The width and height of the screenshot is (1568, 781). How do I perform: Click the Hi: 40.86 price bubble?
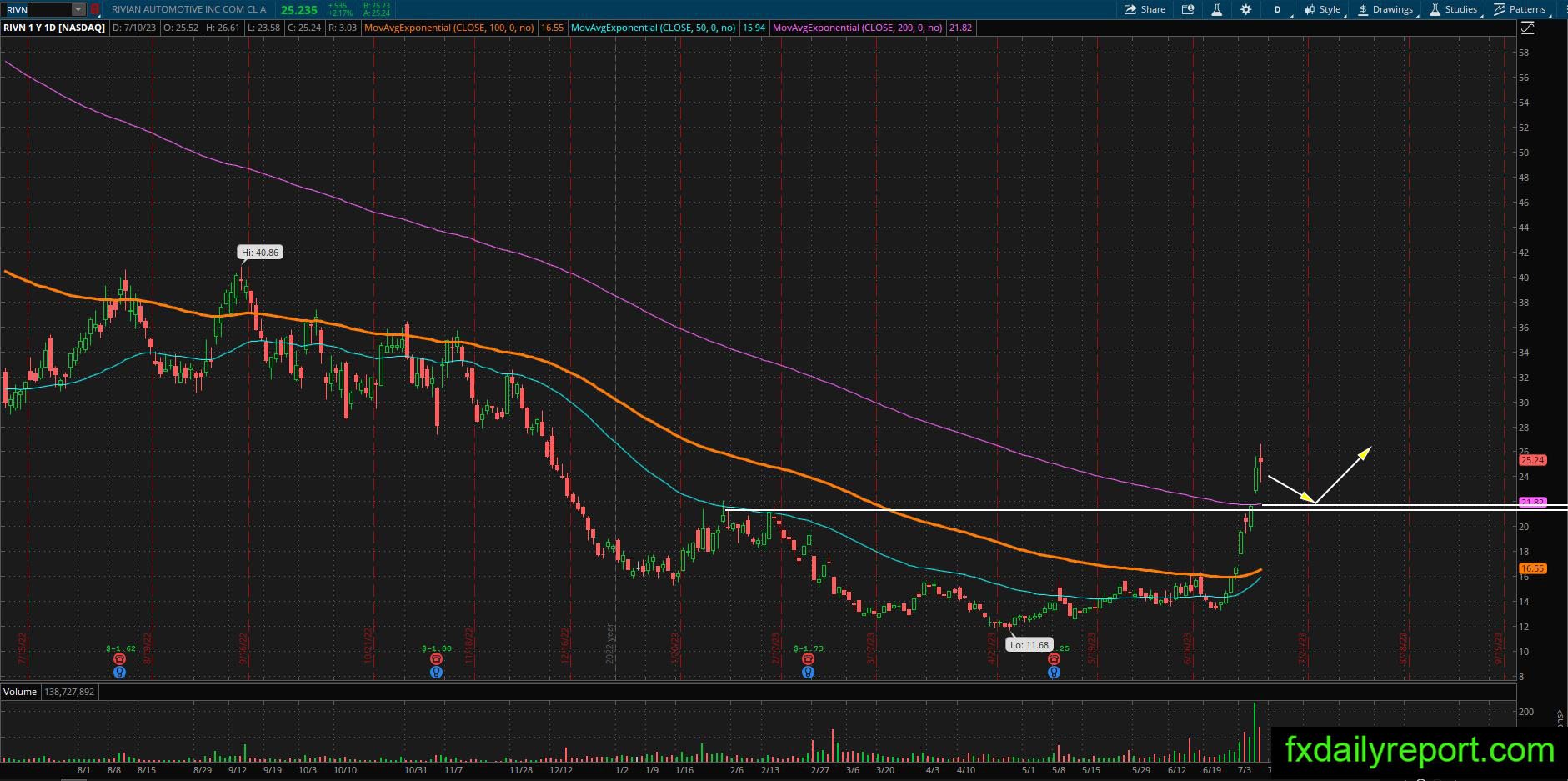(260, 253)
